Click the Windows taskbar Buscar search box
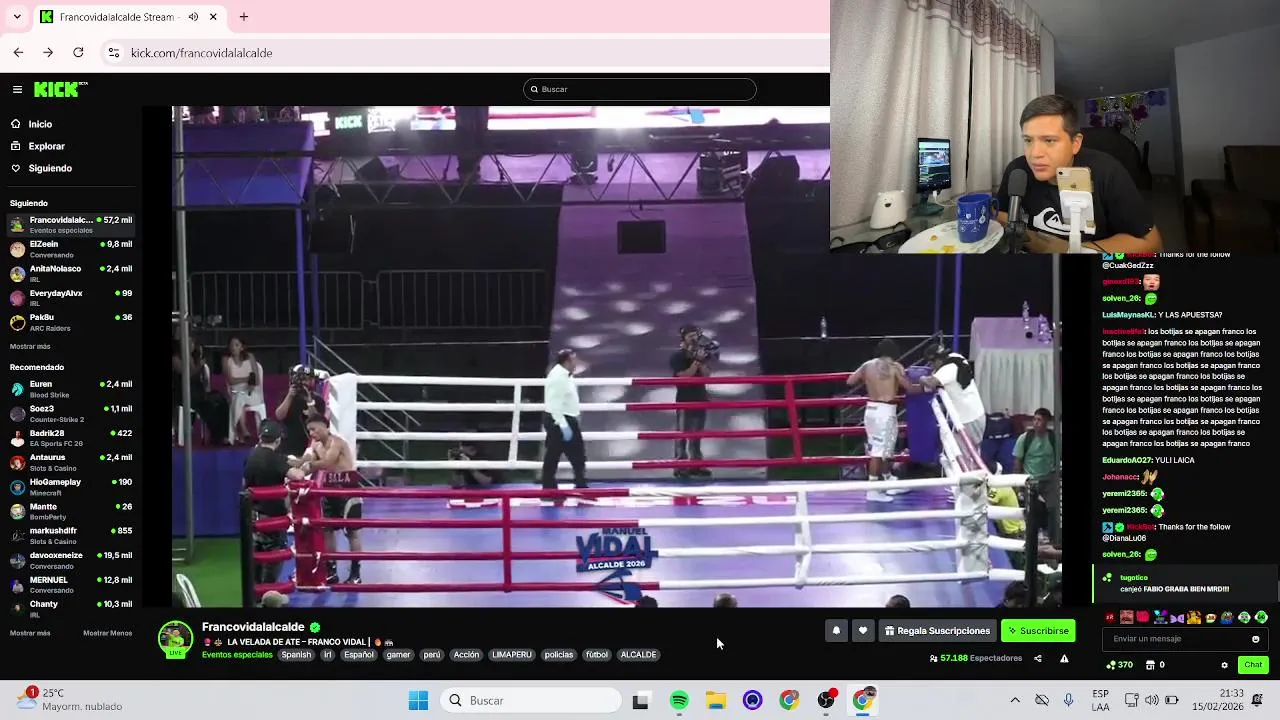 pos(530,701)
